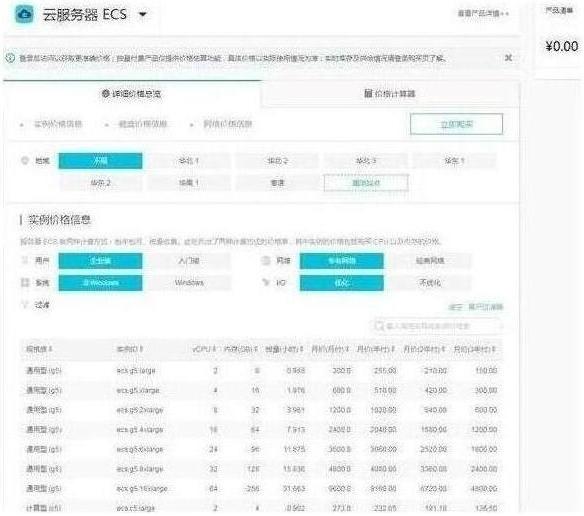Dismiss the notice banner with the X icon
584x516 pixels.
coord(508,57)
